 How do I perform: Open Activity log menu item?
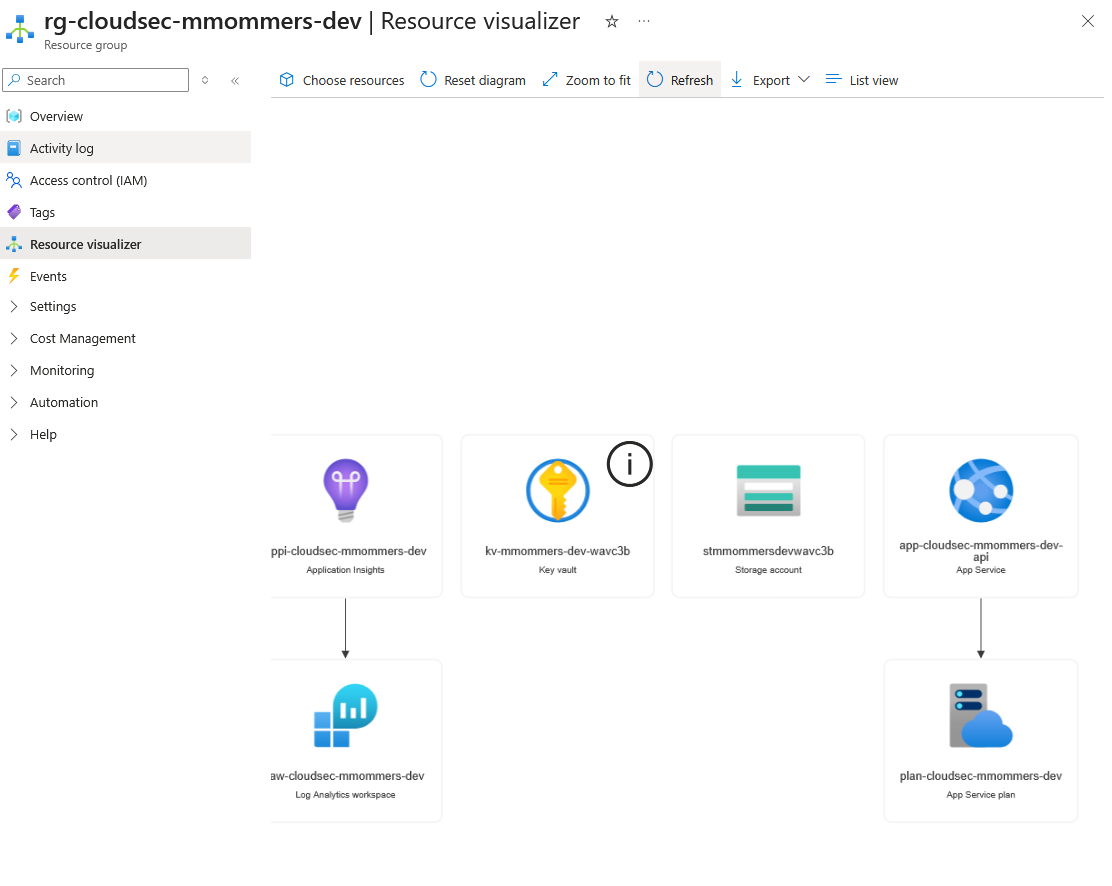(126, 148)
